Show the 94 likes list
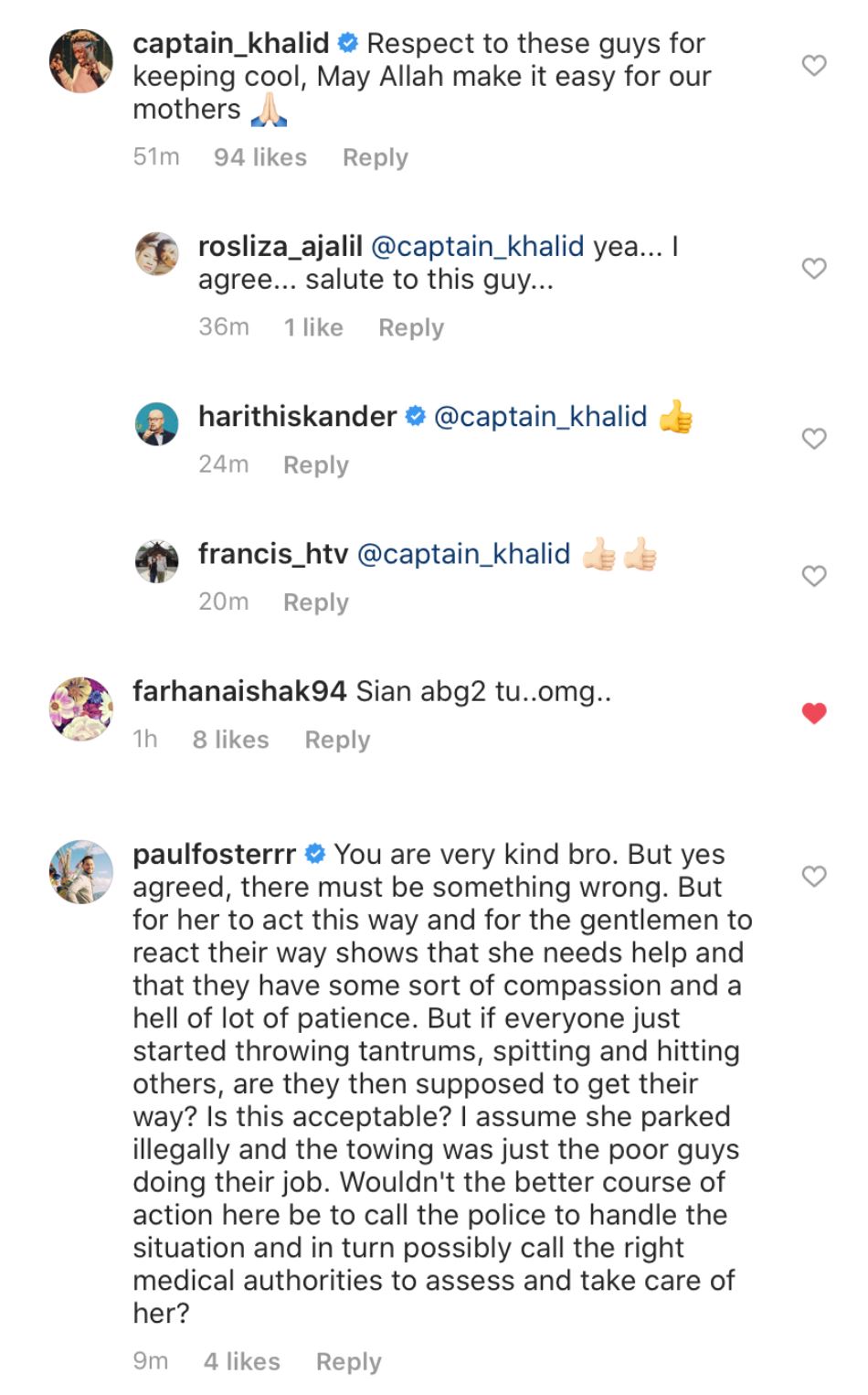Viewport: 868px width, 1395px height. click(x=259, y=157)
